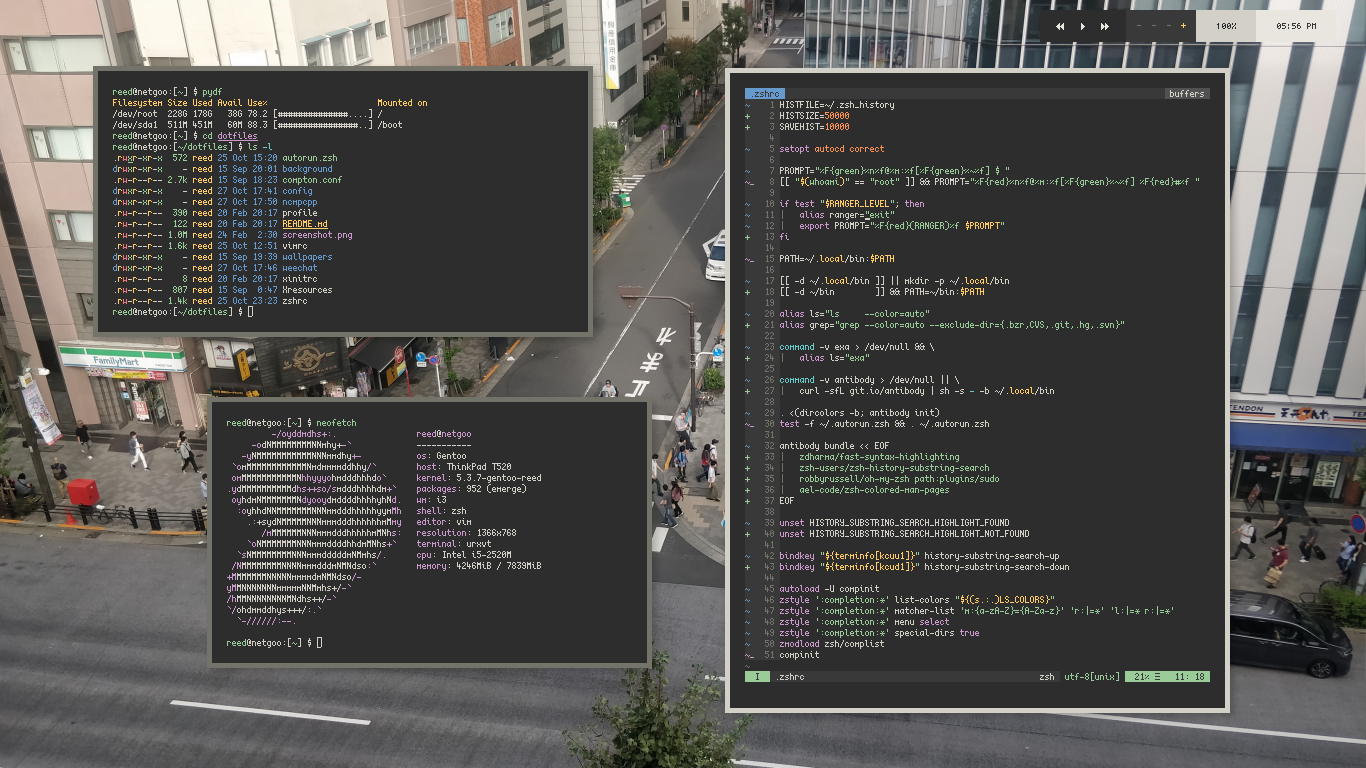Skip to next track in top bar
Screen dimensions: 1366x768
point(1105,26)
